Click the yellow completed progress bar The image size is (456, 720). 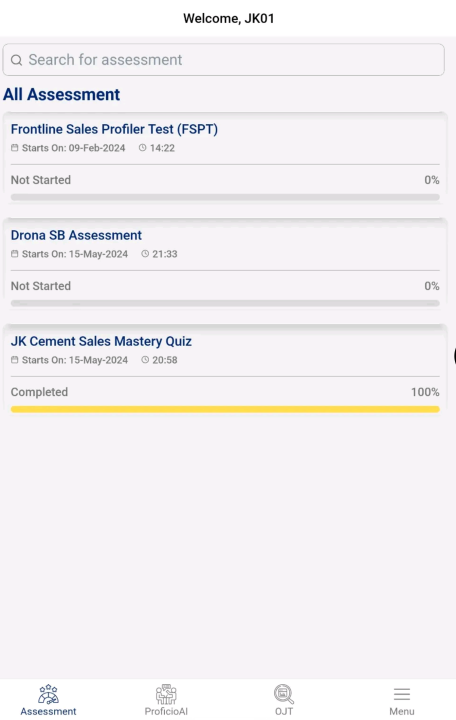pyautogui.click(x=225, y=409)
